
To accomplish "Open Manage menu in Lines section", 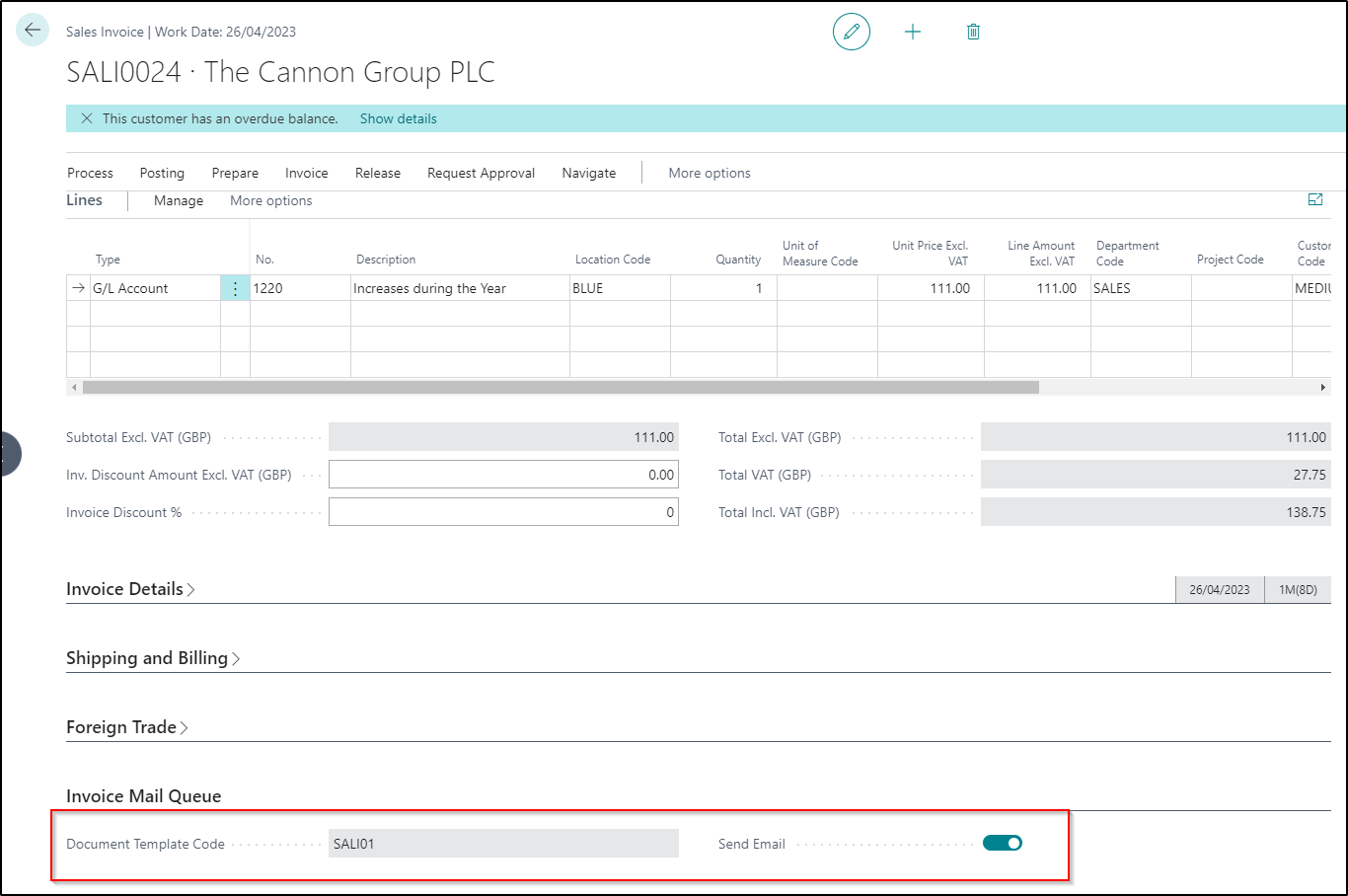I will tap(179, 200).
